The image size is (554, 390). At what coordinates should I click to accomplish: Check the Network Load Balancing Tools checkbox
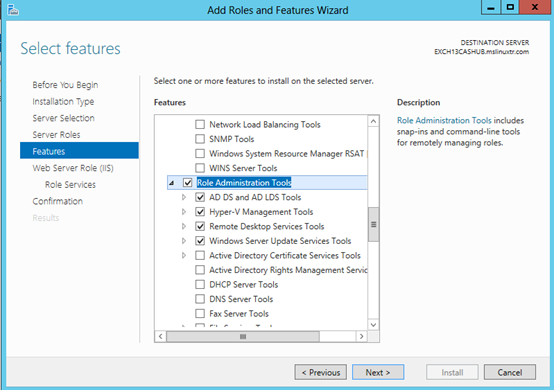200,124
